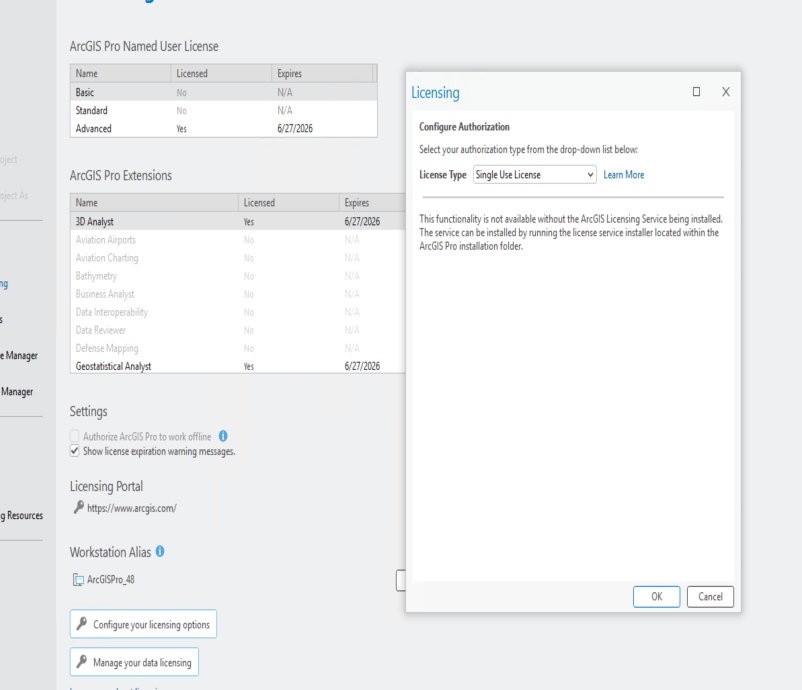Uncheck Show license expiration warning messages
Image resolution: width=802 pixels, height=690 pixels.
pos(75,451)
